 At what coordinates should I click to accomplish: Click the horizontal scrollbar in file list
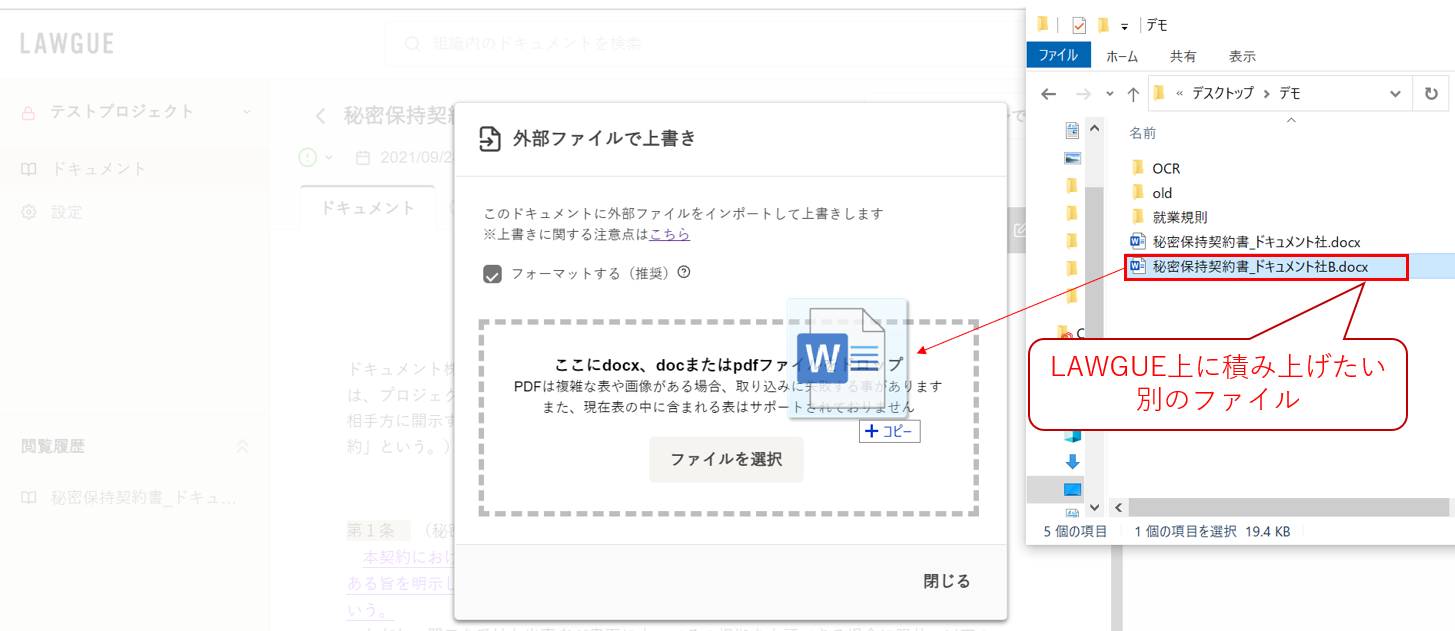1280,507
